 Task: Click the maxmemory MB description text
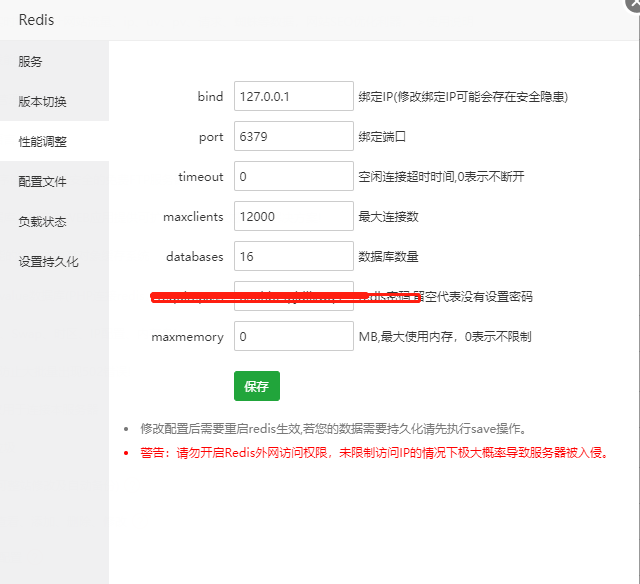click(445, 337)
